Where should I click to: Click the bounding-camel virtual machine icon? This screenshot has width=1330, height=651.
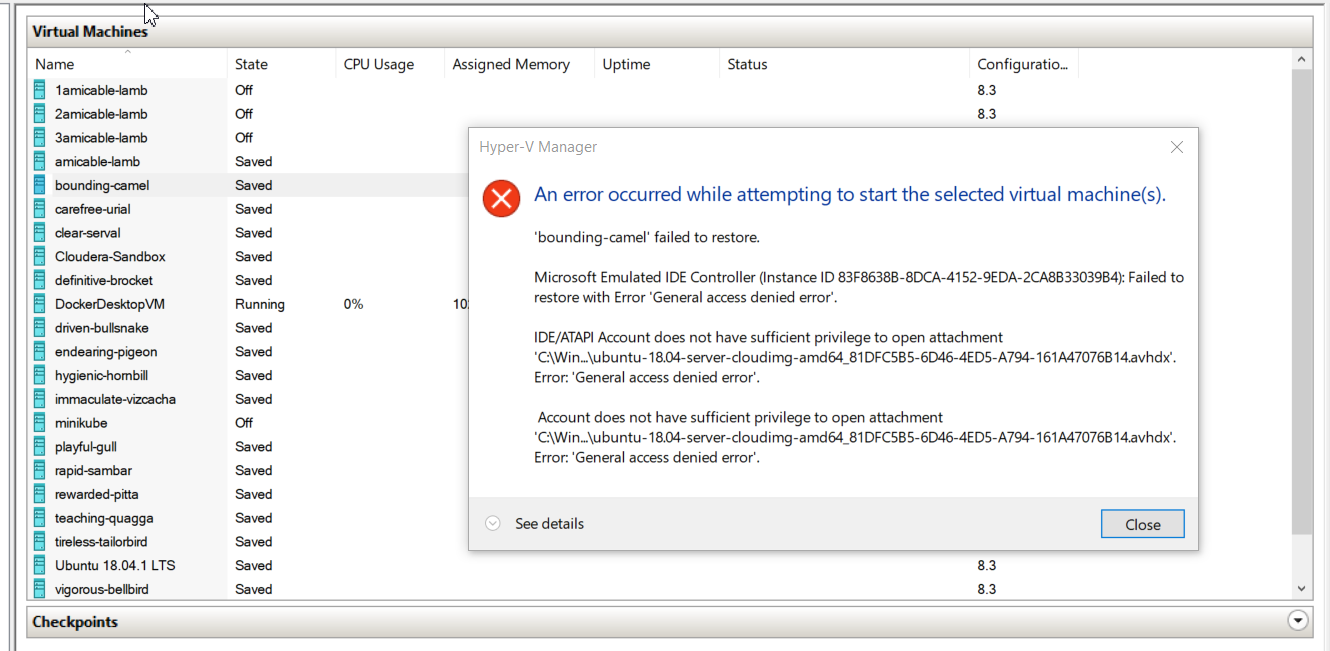[39, 185]
